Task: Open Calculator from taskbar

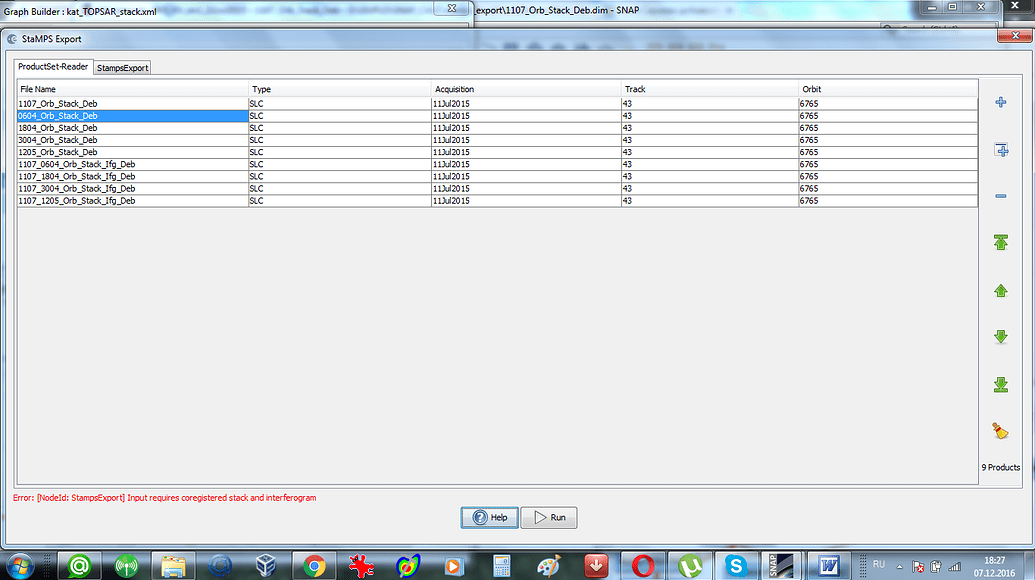Action: click(x=502, y=566)
